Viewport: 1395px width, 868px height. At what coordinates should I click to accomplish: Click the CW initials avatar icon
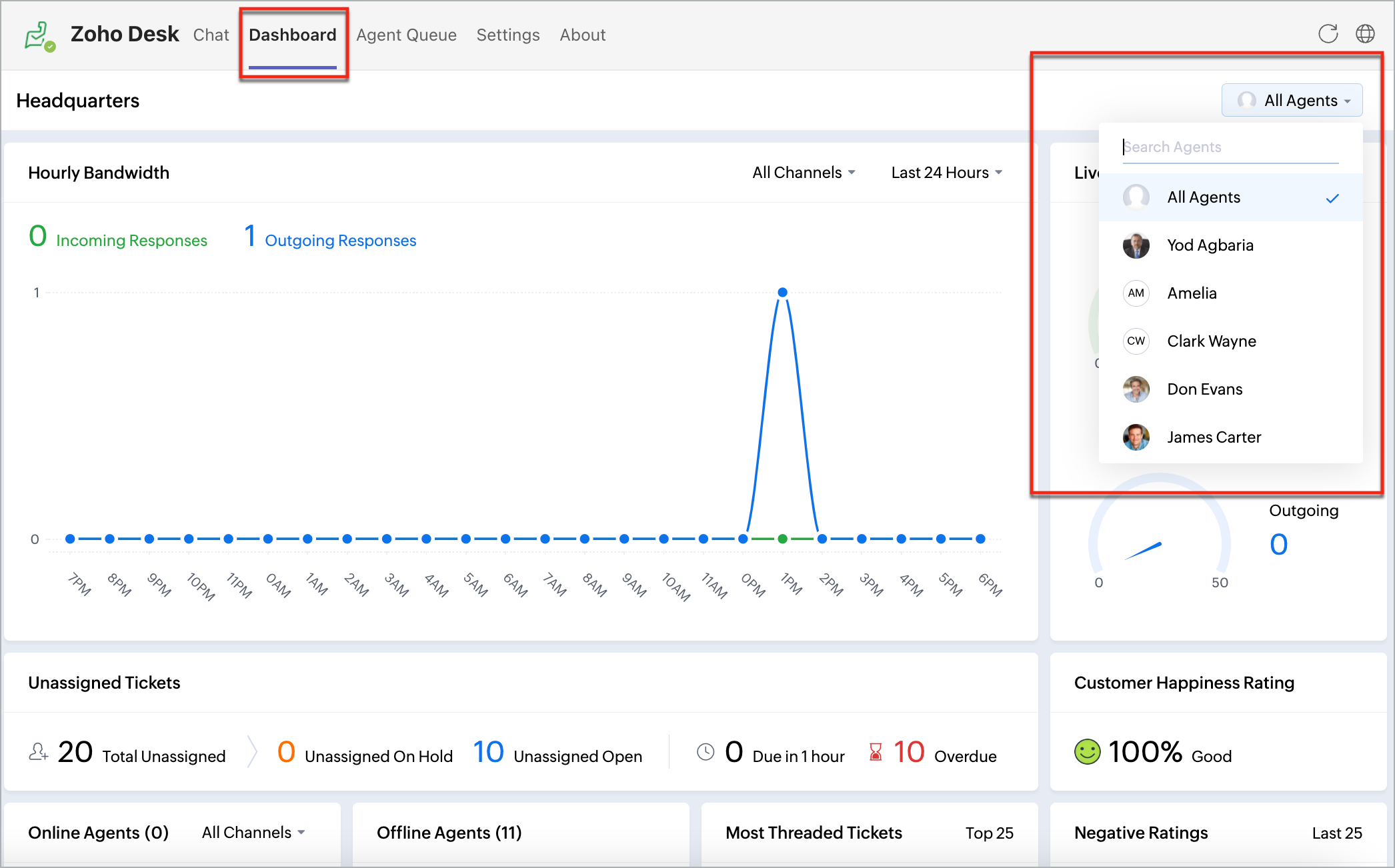[x=1136, y=341]
